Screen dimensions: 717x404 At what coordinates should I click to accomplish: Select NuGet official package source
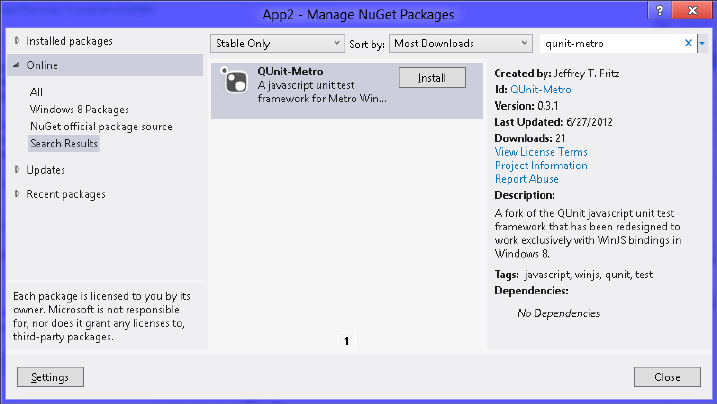pyautogui.click(x=101, y=127)
